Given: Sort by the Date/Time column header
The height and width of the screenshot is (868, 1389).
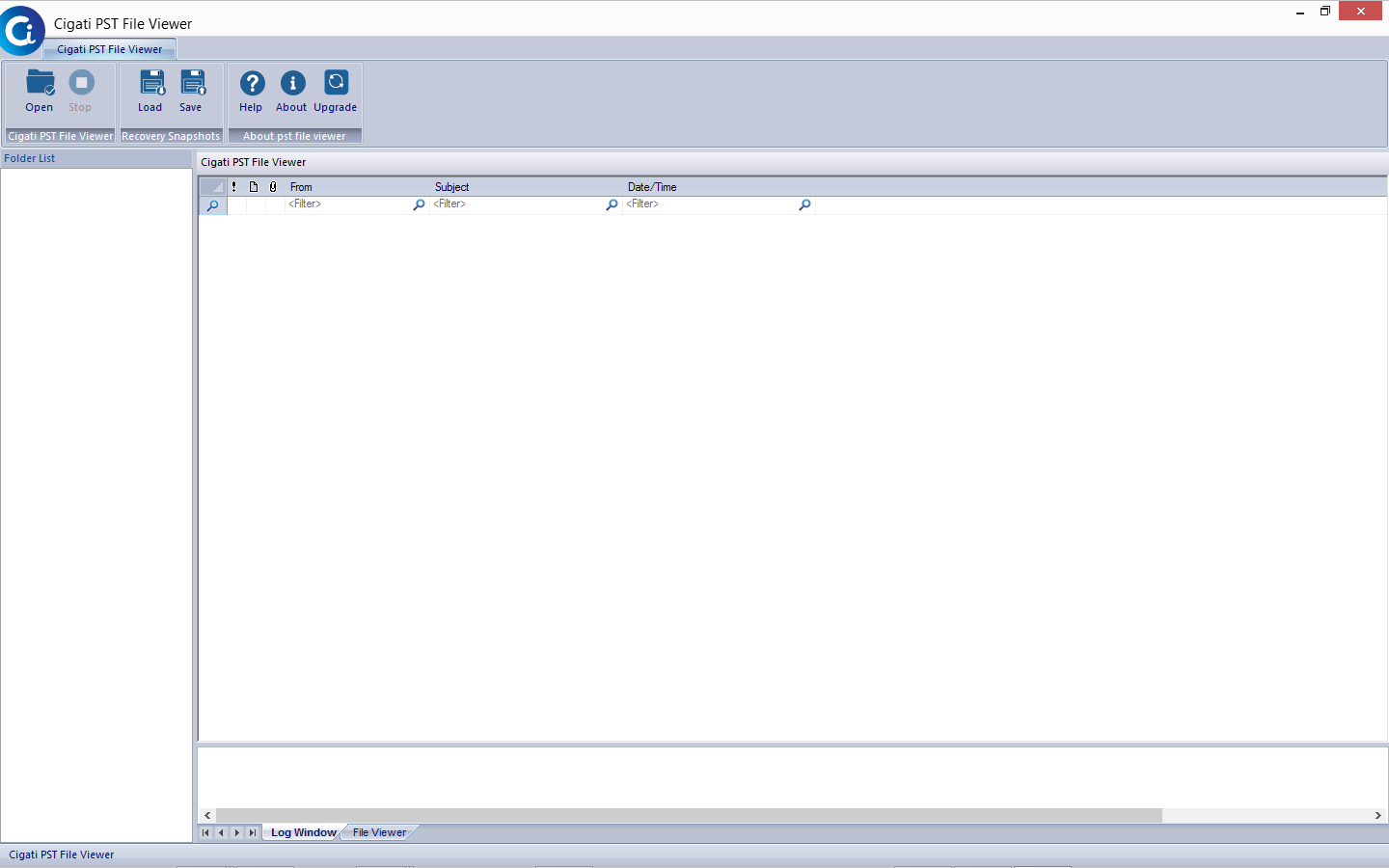Looking at the screenshot, I should click(720, 187).
